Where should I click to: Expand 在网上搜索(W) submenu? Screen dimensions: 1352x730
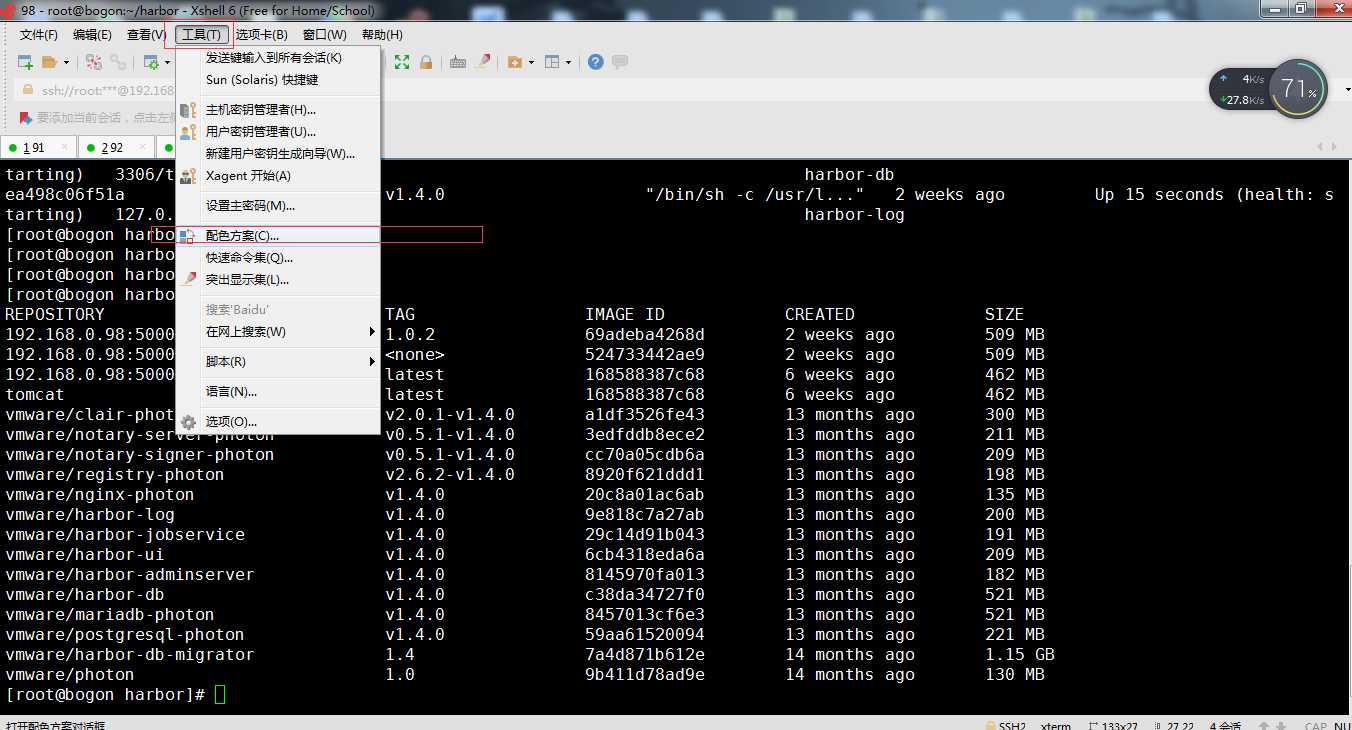(x=278, y=332)
